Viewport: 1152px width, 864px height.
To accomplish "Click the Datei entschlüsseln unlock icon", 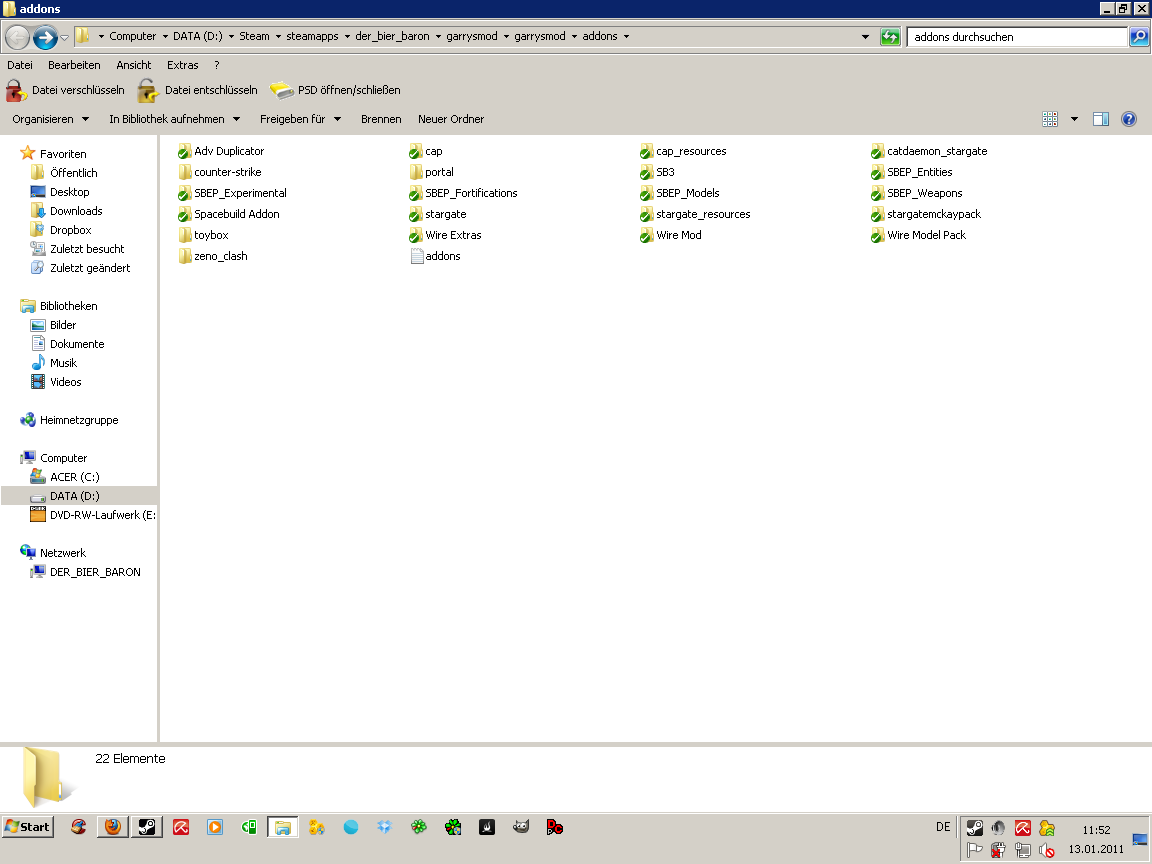I will point(148,91).
